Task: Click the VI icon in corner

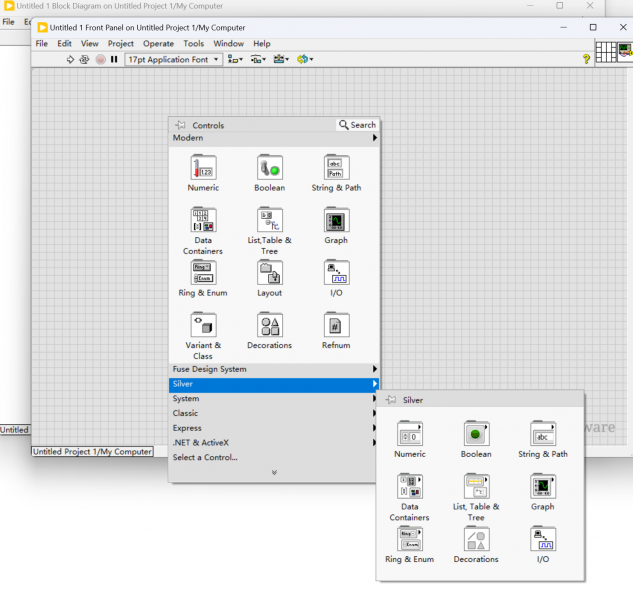Action: (625, 52)
